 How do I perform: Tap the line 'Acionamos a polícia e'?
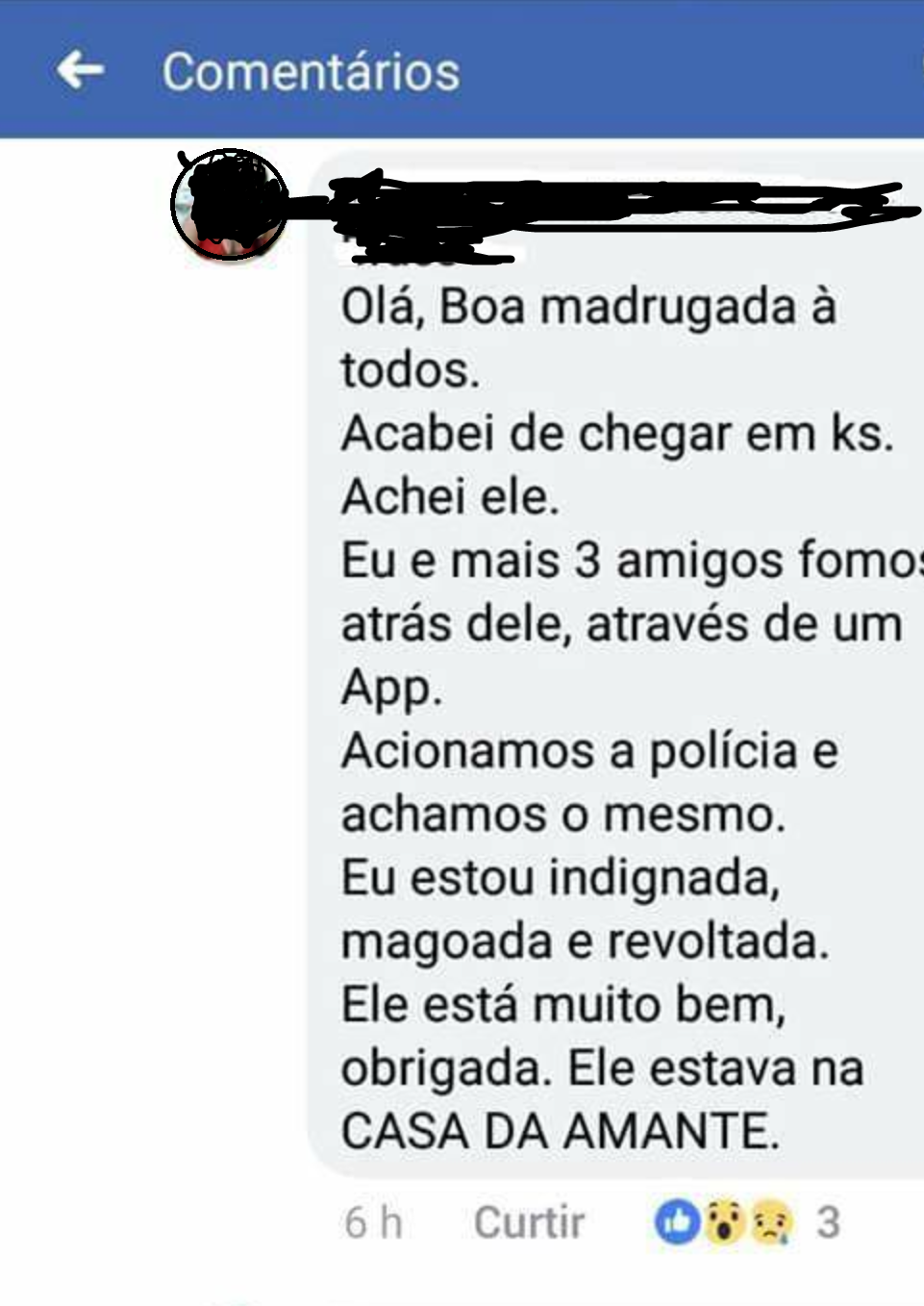(589, 751)
